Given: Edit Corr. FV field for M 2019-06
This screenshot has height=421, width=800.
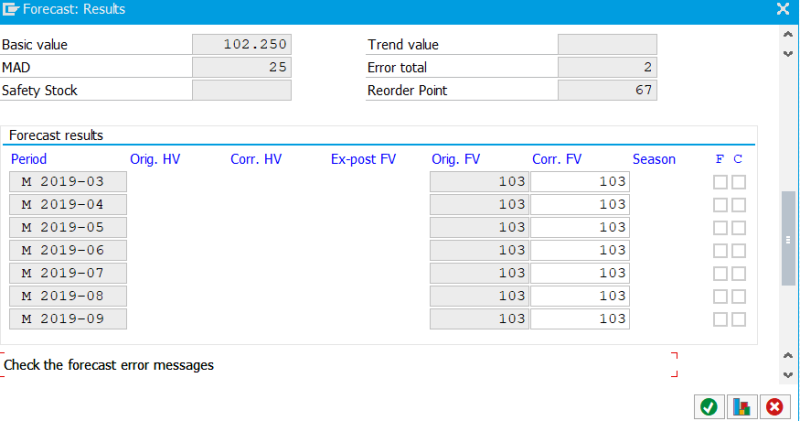Looking at the screenshot, I should tap(580, 250).
